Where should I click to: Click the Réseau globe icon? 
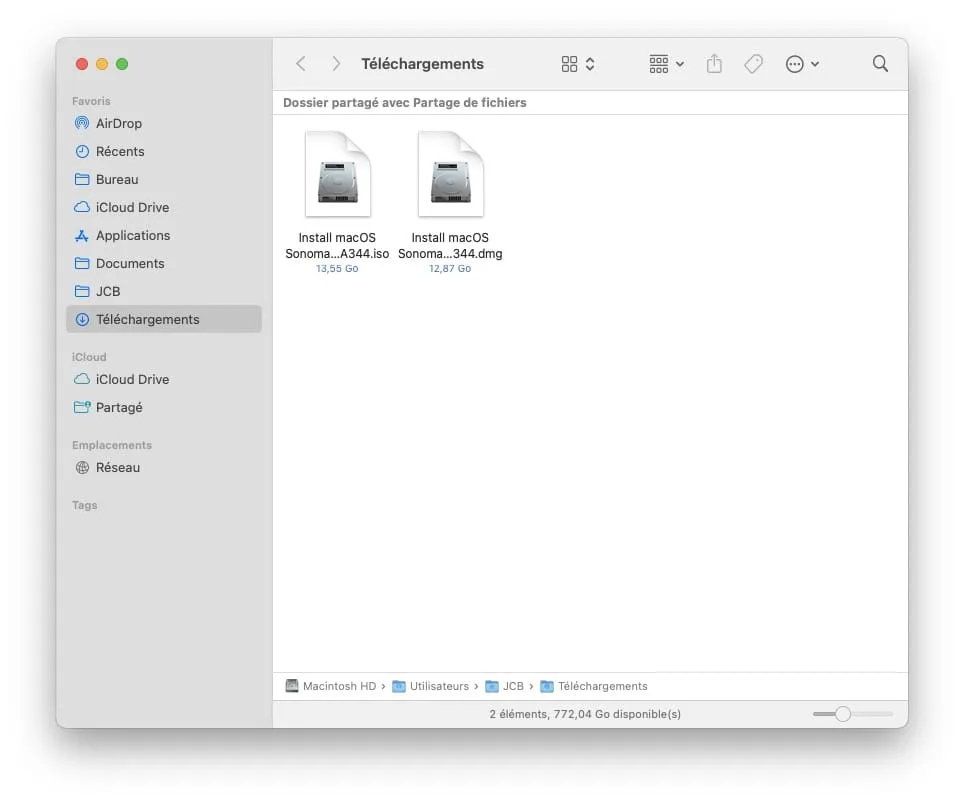82,467
